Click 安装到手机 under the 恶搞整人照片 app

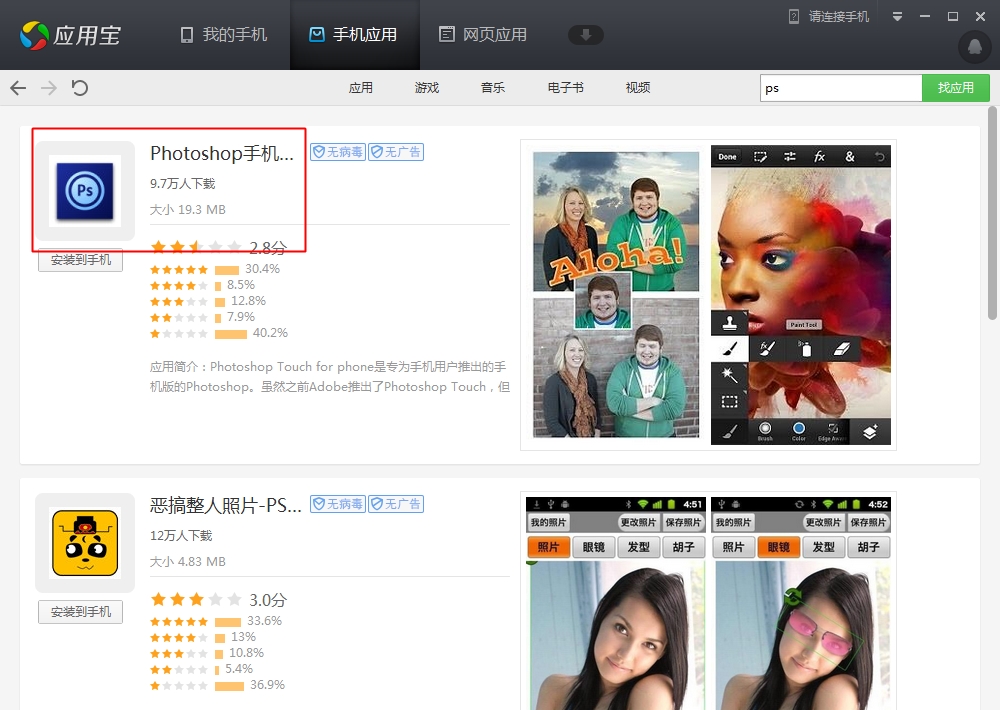tap(80, 612)
